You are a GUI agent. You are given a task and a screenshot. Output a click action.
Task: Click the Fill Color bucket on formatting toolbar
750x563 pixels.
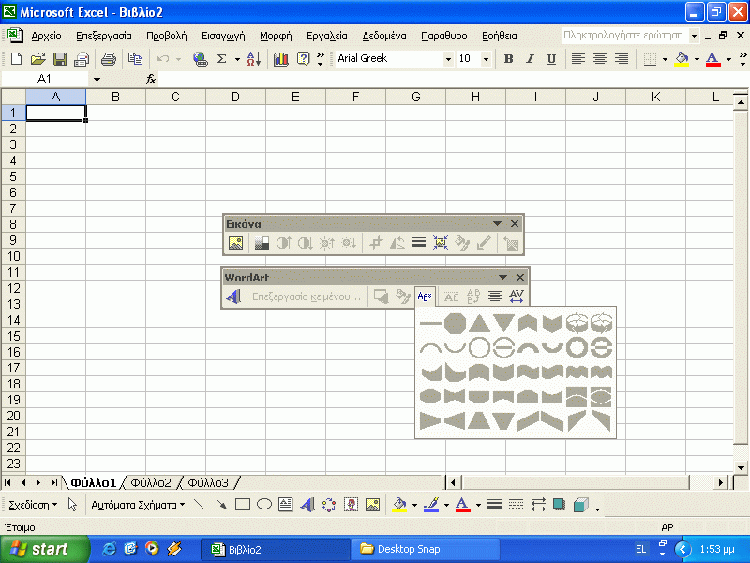[682, 59]
